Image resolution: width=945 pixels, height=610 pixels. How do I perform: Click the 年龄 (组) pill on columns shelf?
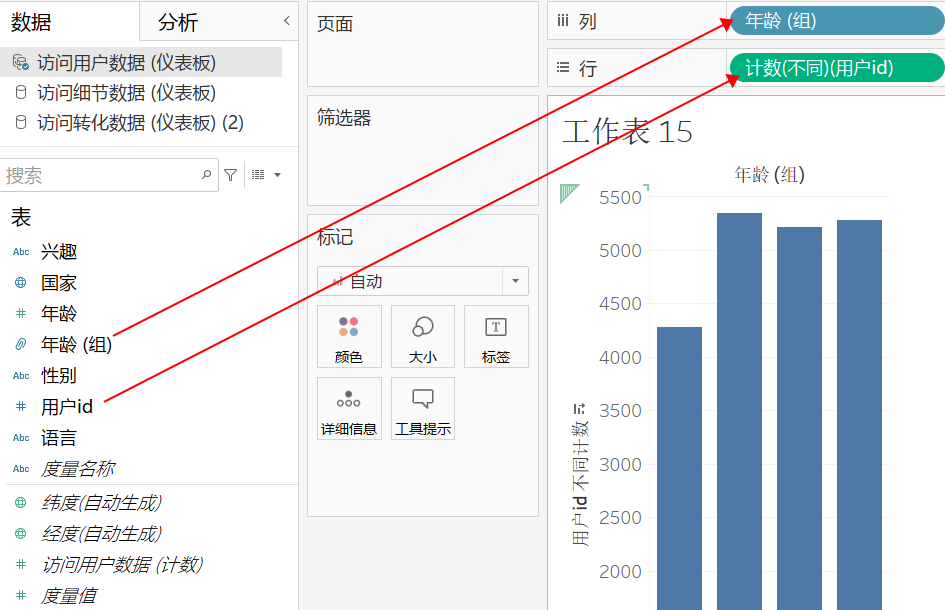tap(837, 20)
